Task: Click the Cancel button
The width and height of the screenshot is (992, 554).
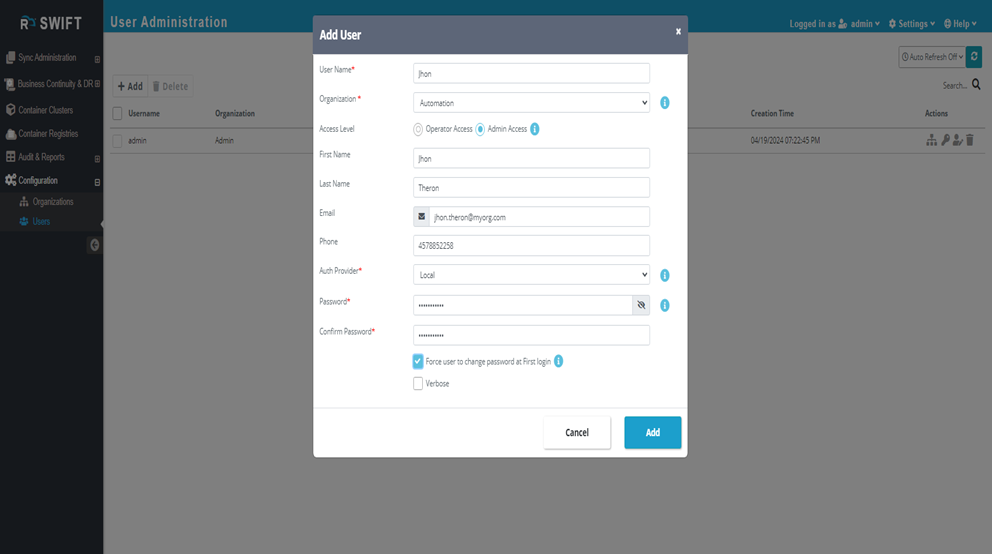Action: [x=577, y=433]
